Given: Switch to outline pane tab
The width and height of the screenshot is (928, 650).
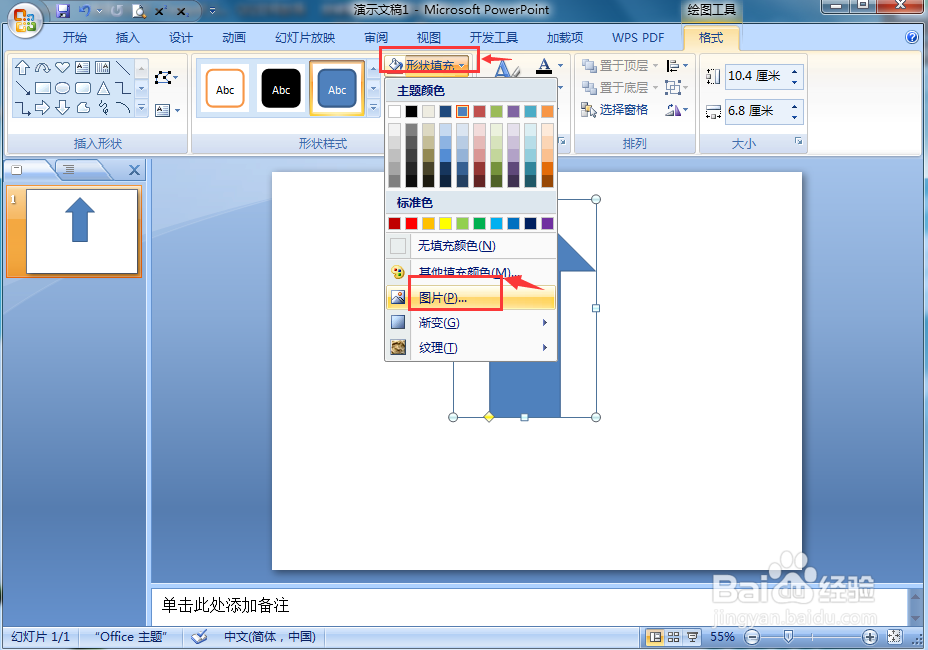Looking at the screenshot, I should coord(69,170).
